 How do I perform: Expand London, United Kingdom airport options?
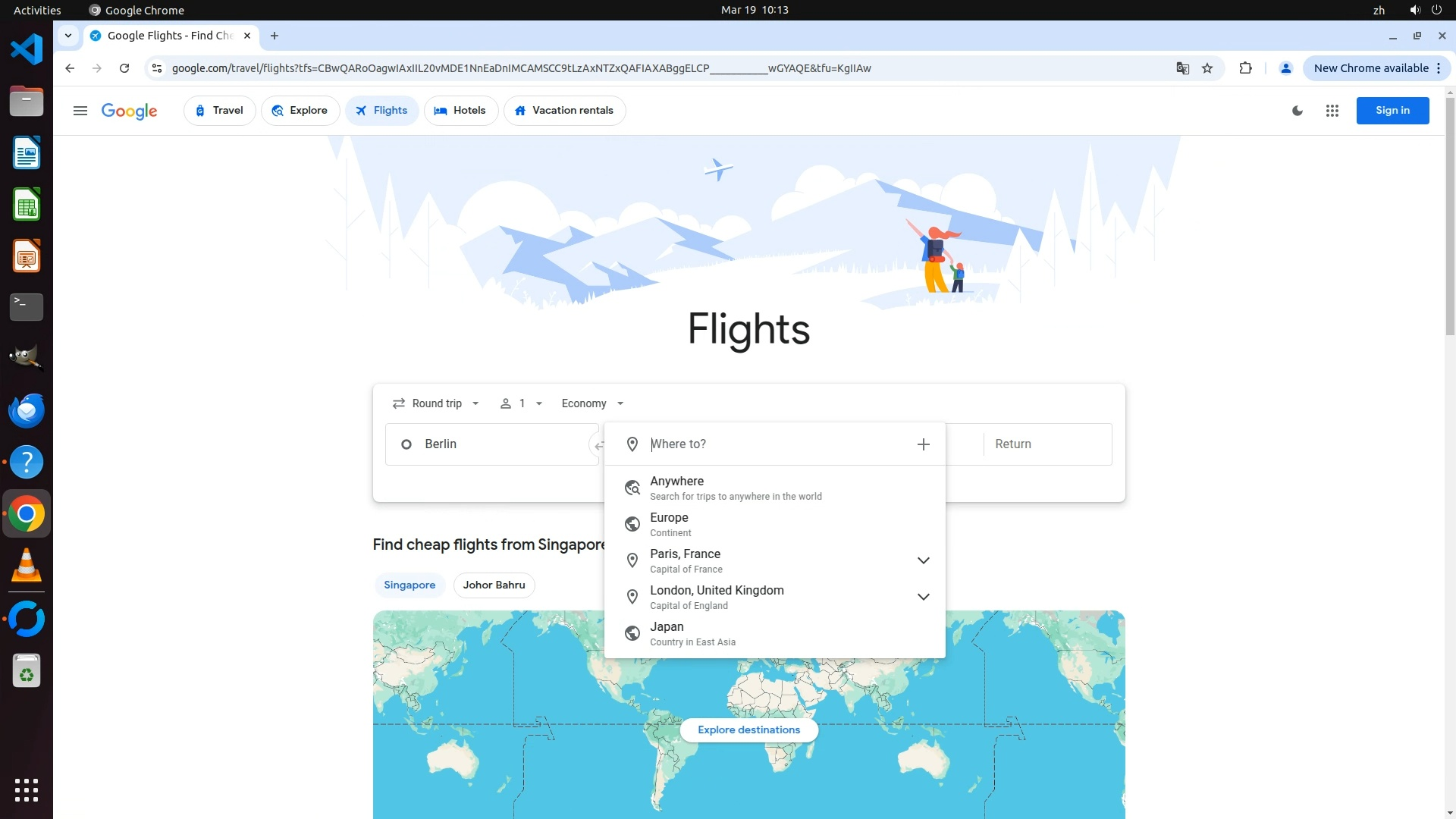[x=923, y=597]
